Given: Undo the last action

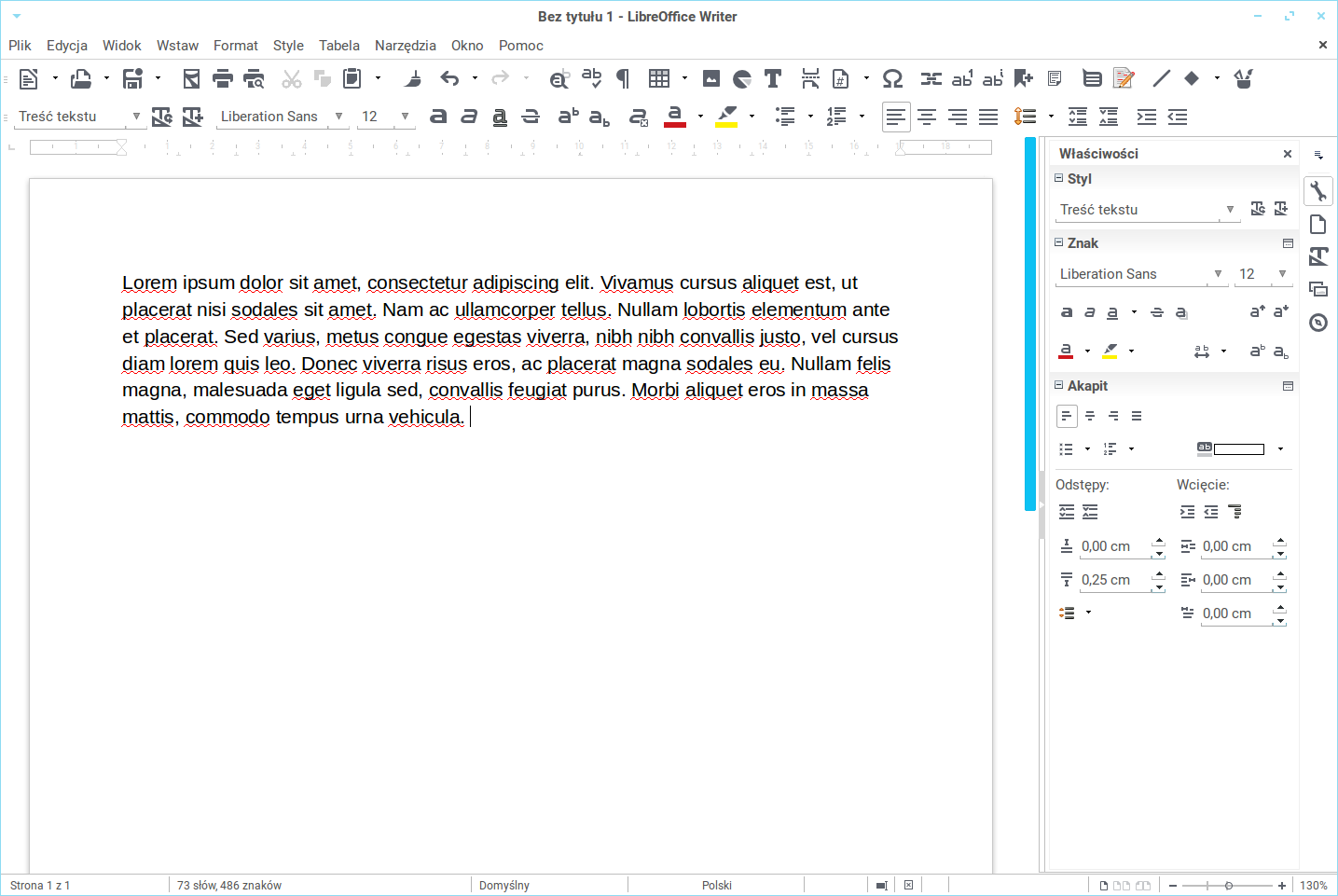Looking at the screenshot, I should tap(450, 78).
